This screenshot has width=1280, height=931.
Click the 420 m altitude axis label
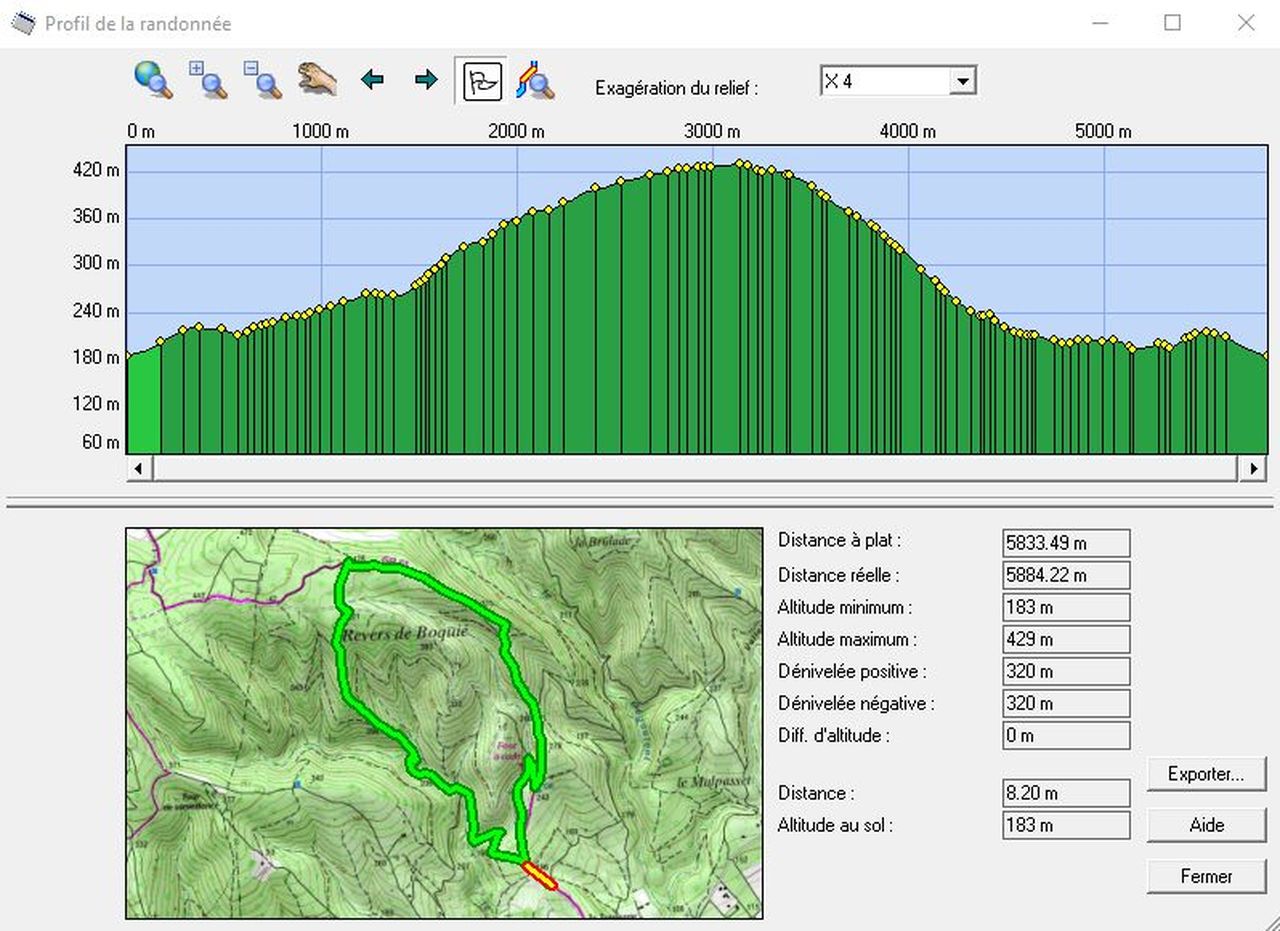[96, 171]
